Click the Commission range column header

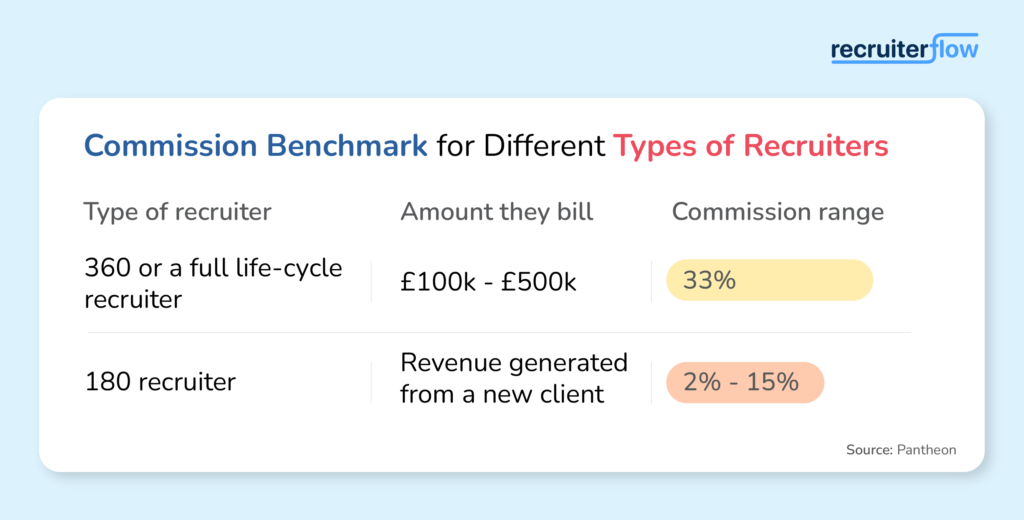click(778, 212)
